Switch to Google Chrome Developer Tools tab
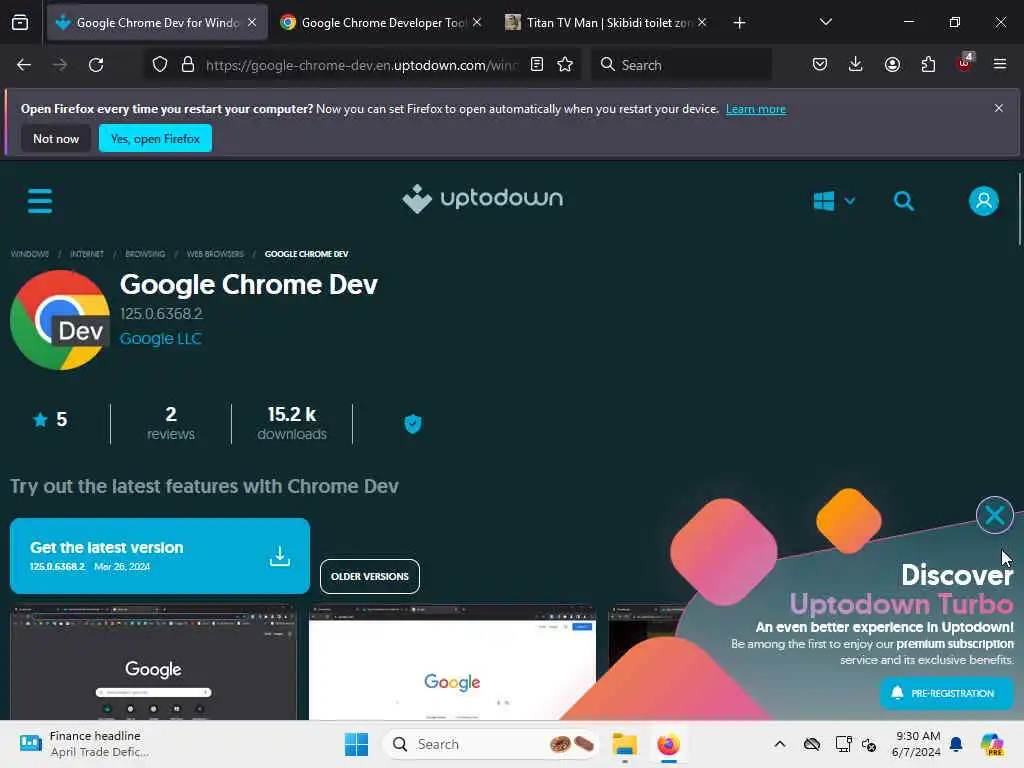The width and height of the screenshot is (1024, 768). (x=381, y=23)
